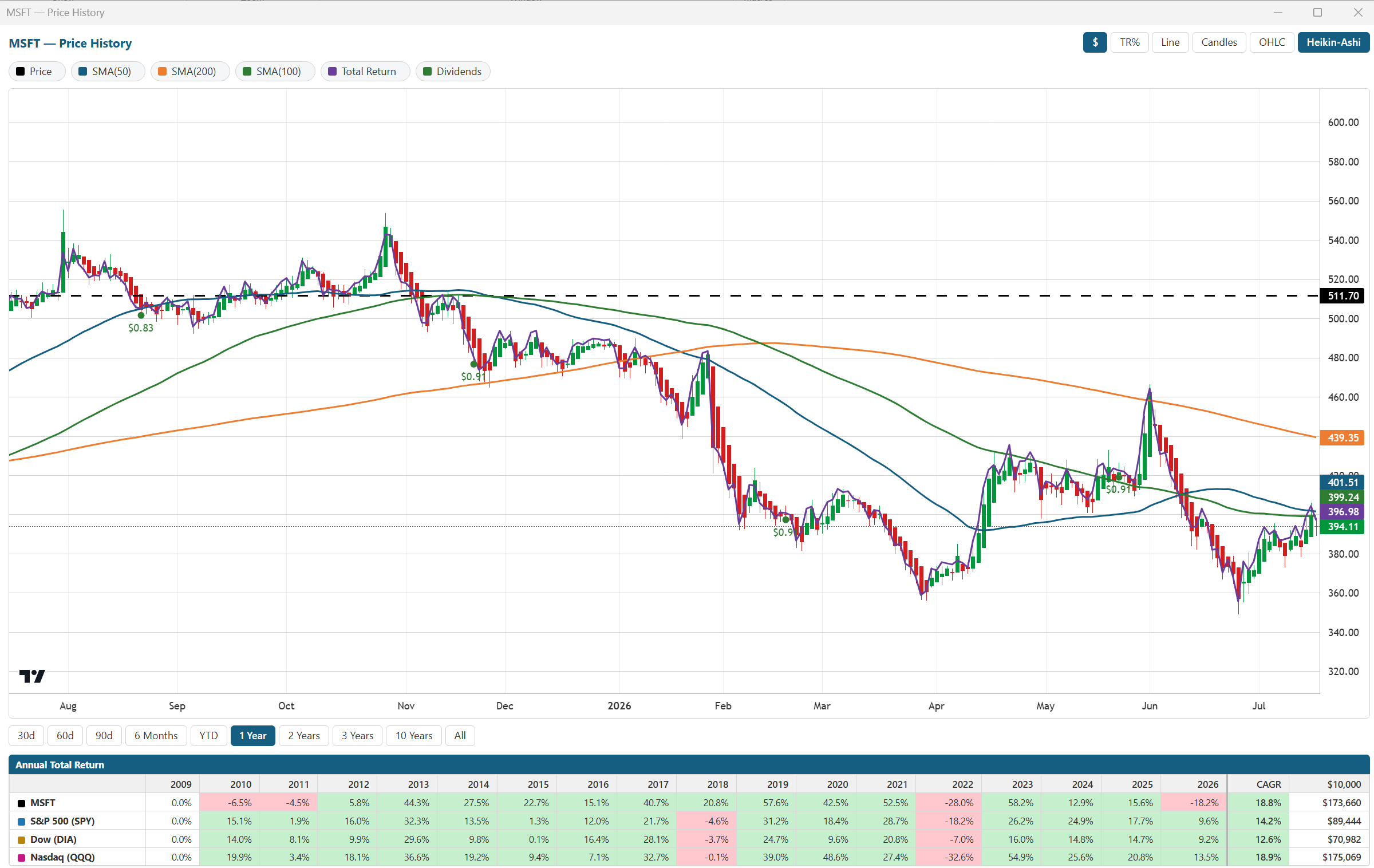This screenshot has width=1374, height=868.
Task: Click the Nasdaq (QQQ) row label
Action: (62, 857)
